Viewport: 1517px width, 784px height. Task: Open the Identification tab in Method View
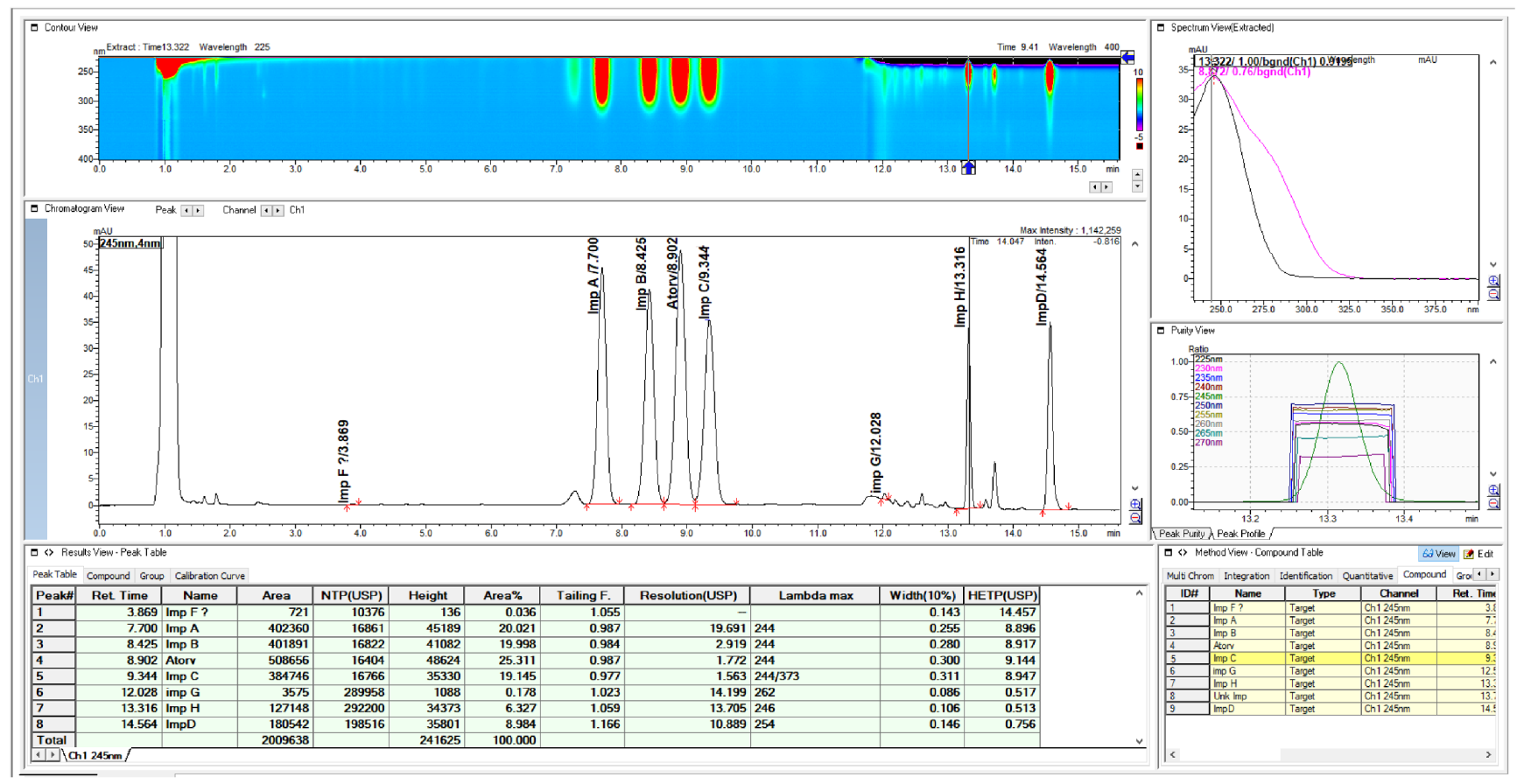coord(1306,576)
